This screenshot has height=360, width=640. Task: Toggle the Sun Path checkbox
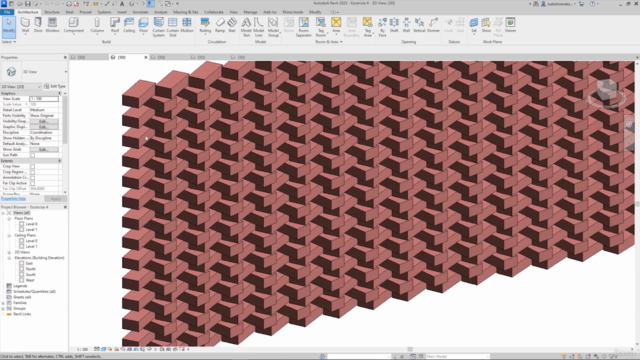33,155
